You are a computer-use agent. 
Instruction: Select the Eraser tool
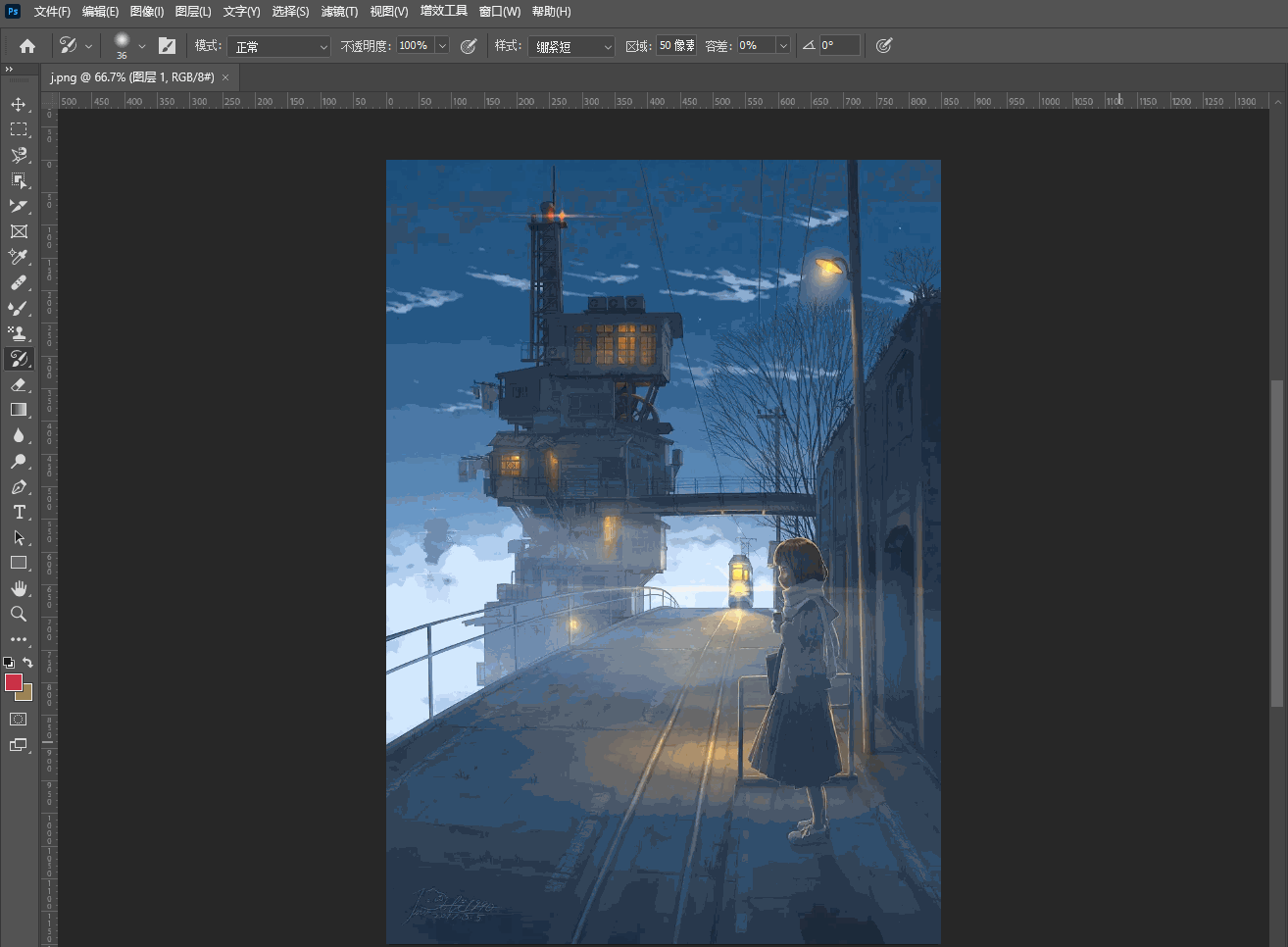[19, 384]
